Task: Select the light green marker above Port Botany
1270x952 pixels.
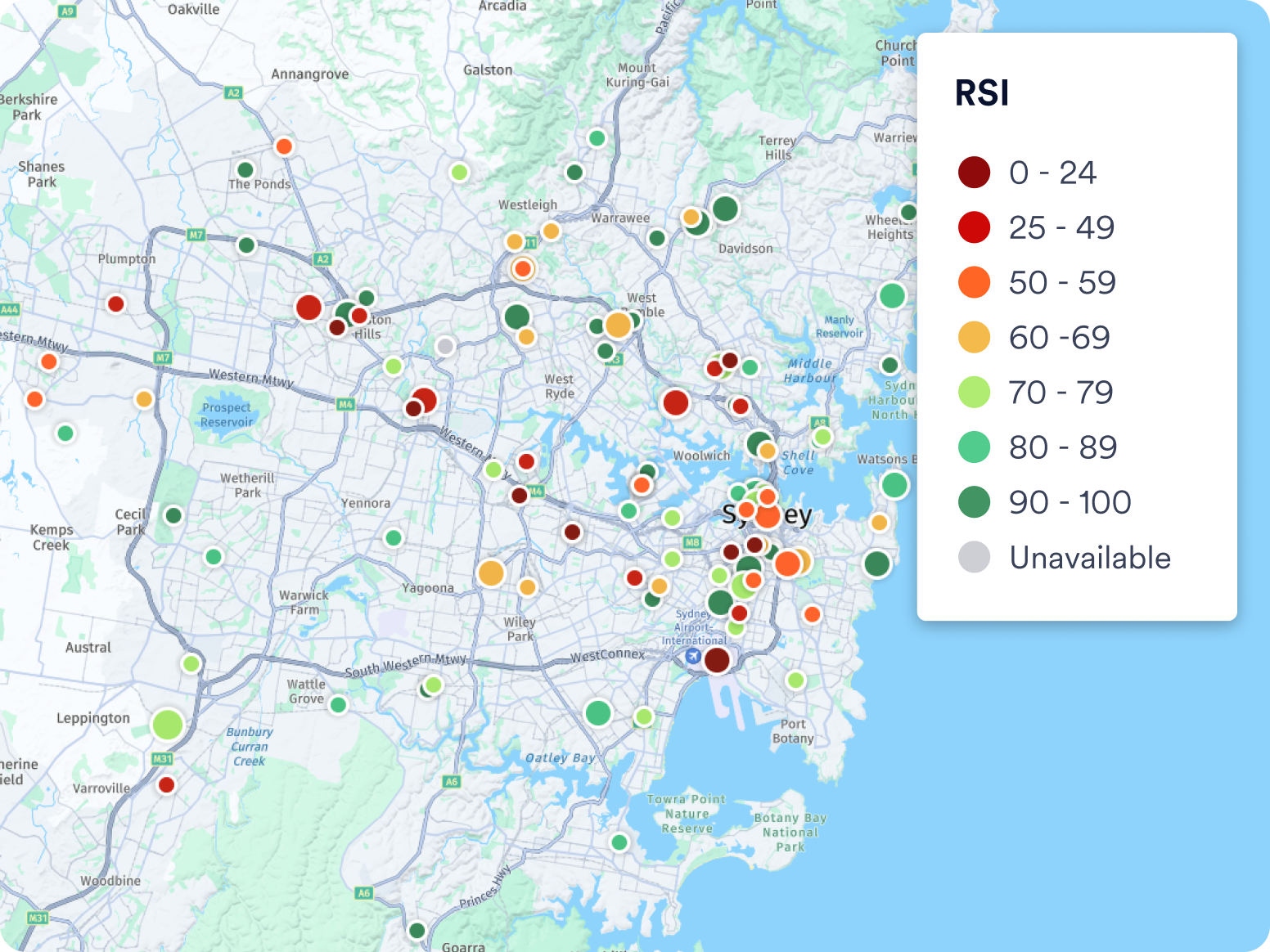Action: click(795, 680)
